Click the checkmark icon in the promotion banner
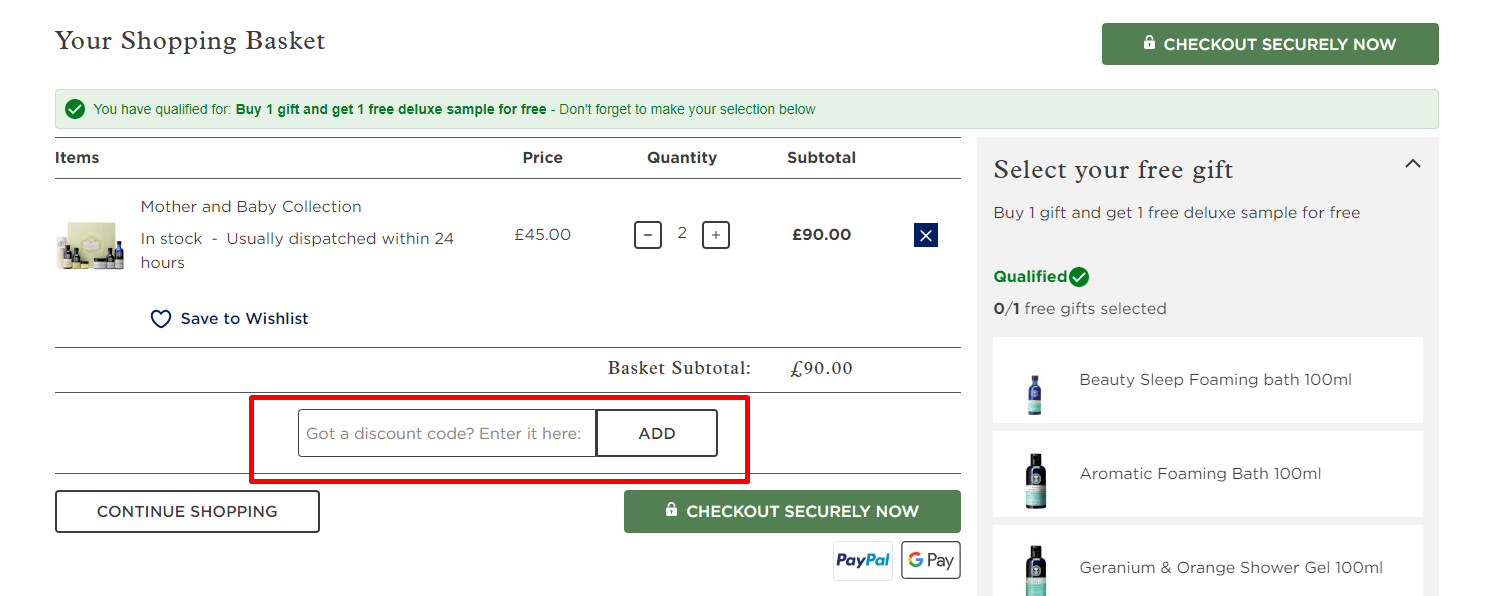 point(75,108)
